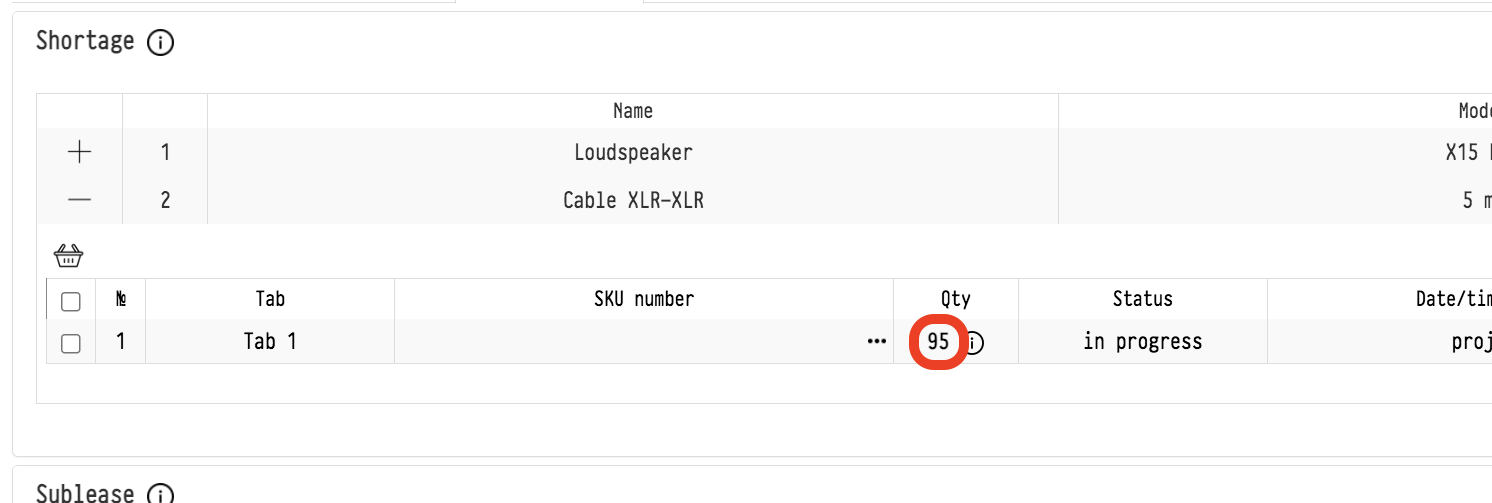1492x503 pixels.
Task: Click the info icon next to Sublease
Action: click(x=160, y=494)
